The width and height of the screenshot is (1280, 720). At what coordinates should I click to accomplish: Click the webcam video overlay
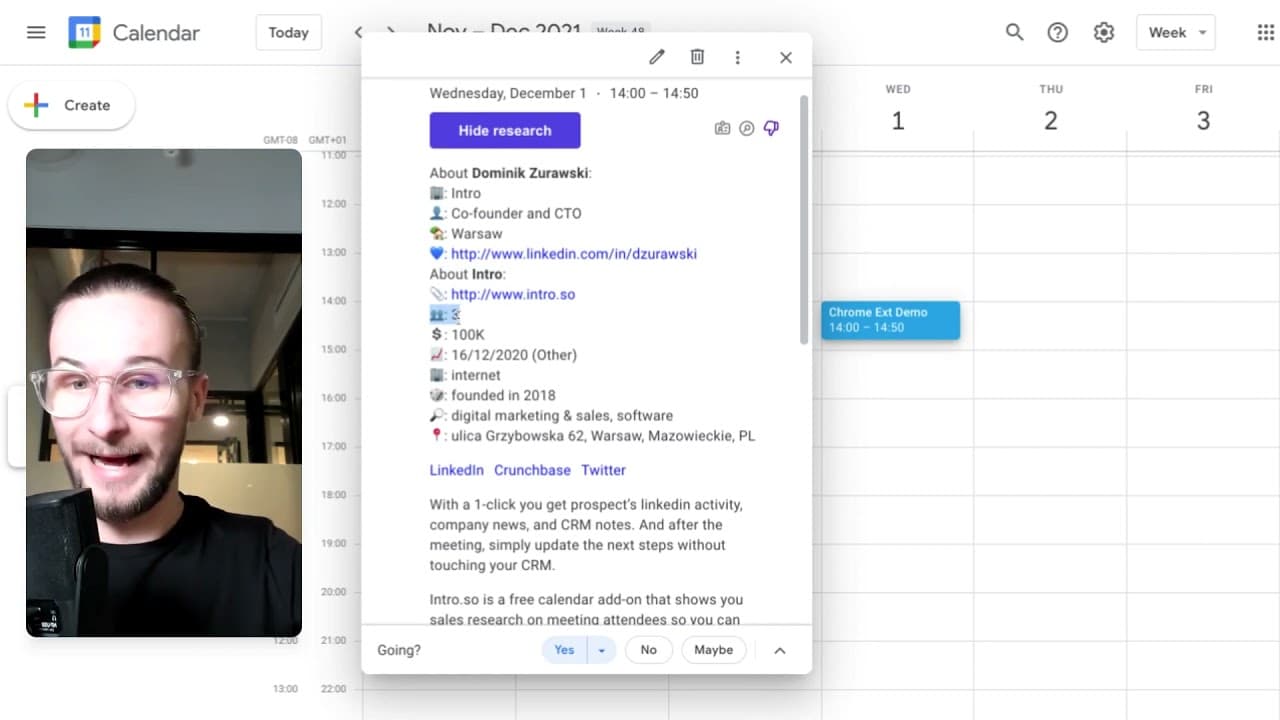coord(164,393)
